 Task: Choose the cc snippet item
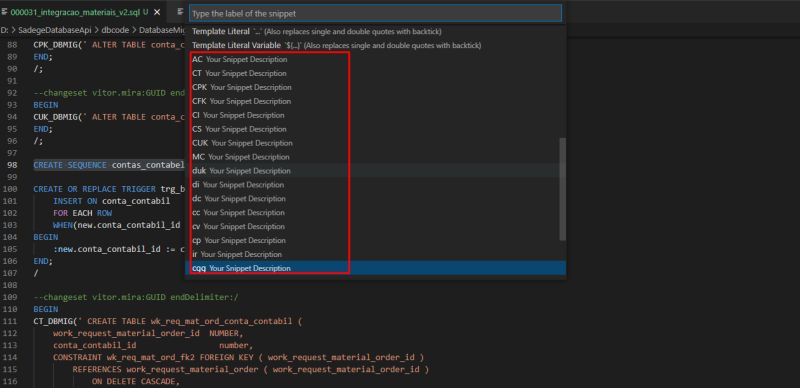pyautogui.click(x=376, y=212)
